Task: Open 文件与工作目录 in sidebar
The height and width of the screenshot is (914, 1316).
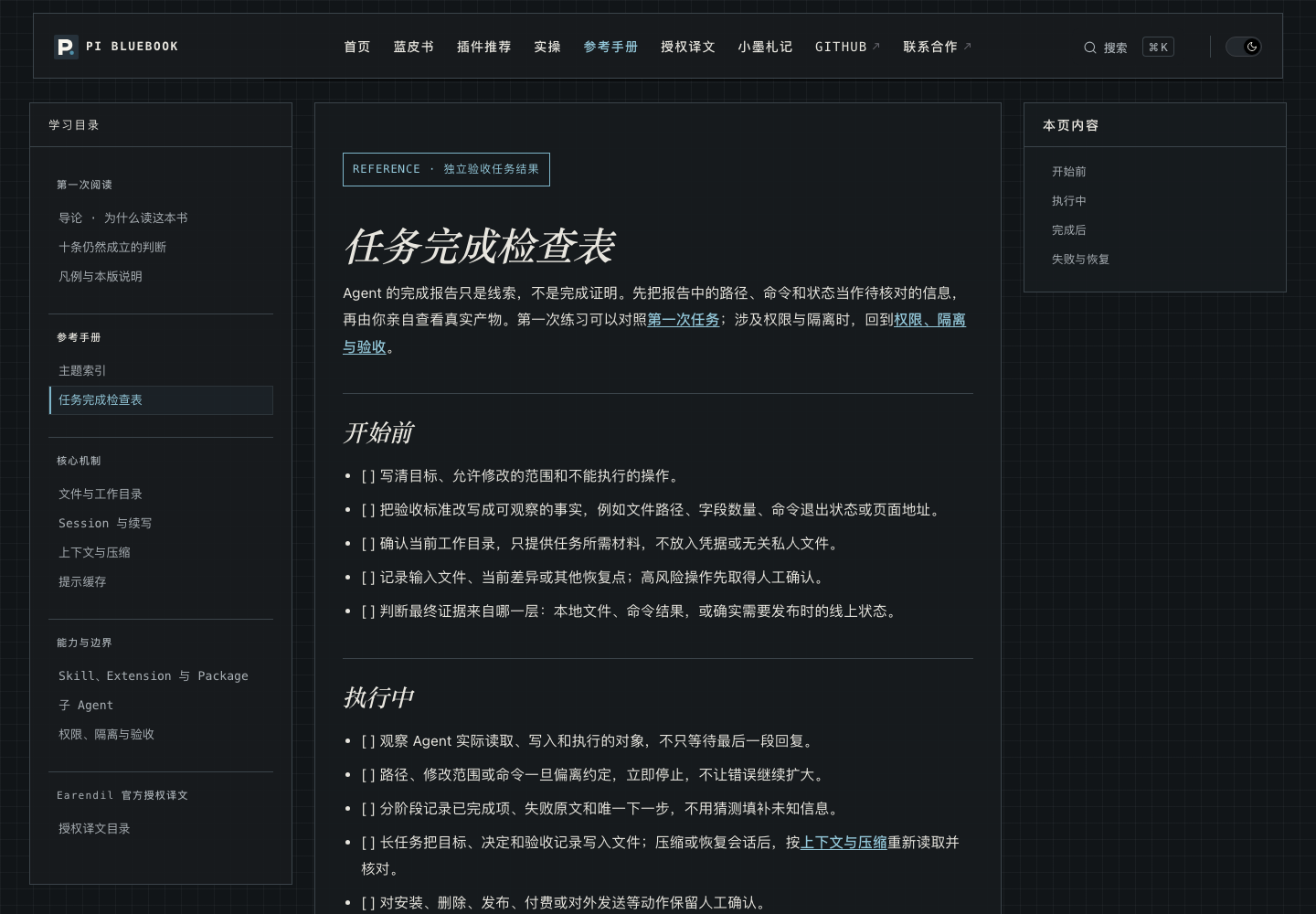Action: pyautogui.click(x=101, y=494)
